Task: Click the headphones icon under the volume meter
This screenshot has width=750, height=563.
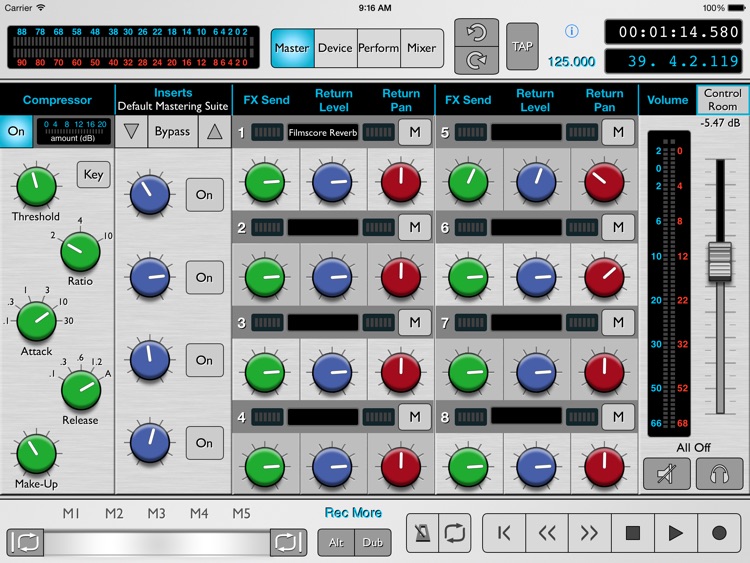Action: click(x=719, y=475)
